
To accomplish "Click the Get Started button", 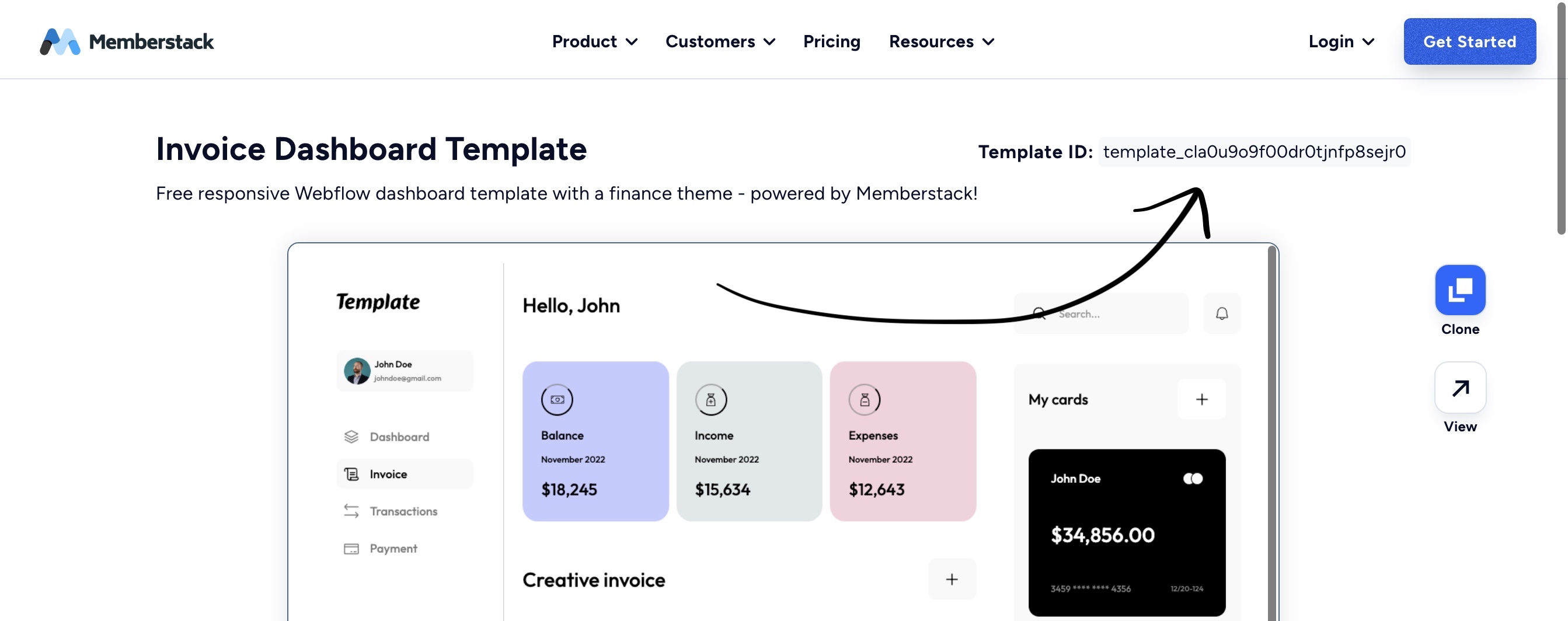I will tap(1469, 41).
